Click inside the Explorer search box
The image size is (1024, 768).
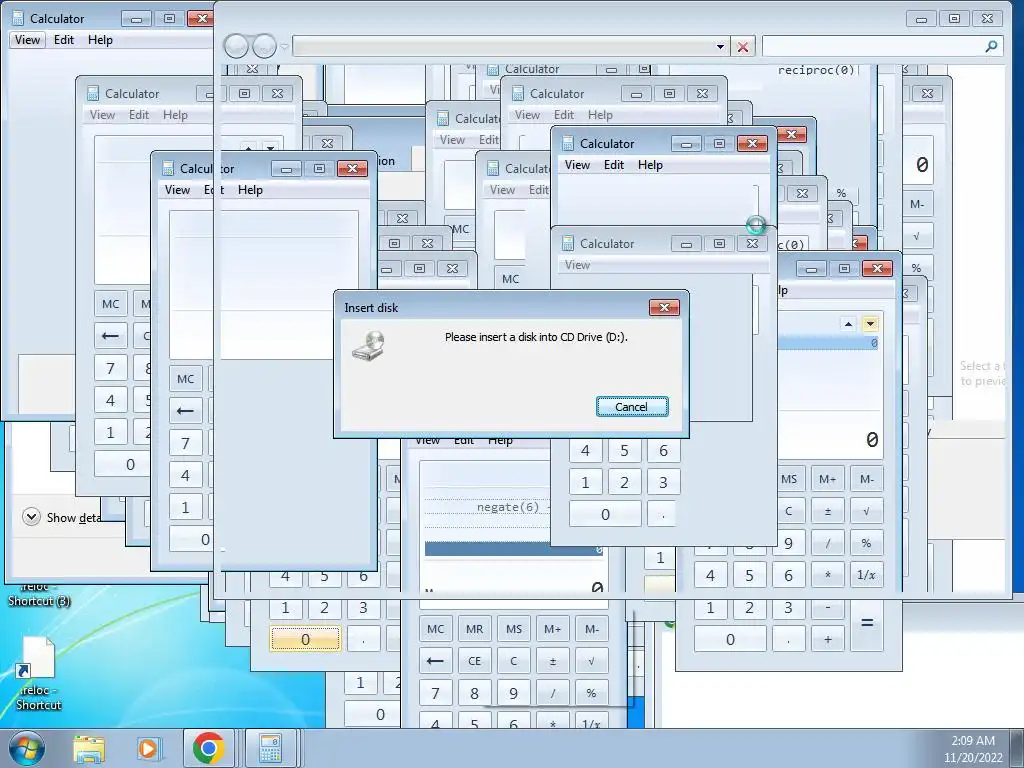point(872,46)
